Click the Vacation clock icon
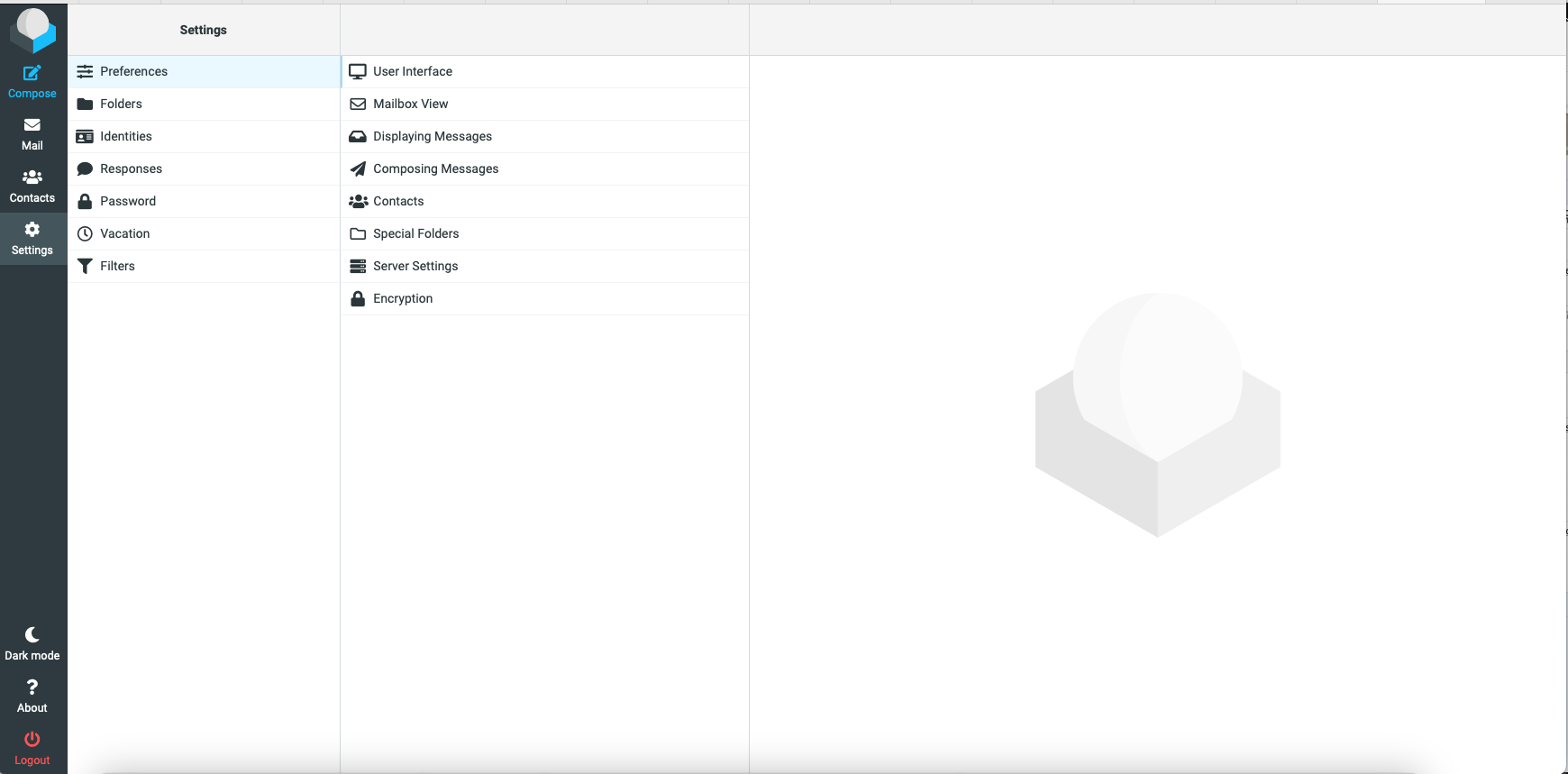 pyautogui.click(x=85, y=233)
